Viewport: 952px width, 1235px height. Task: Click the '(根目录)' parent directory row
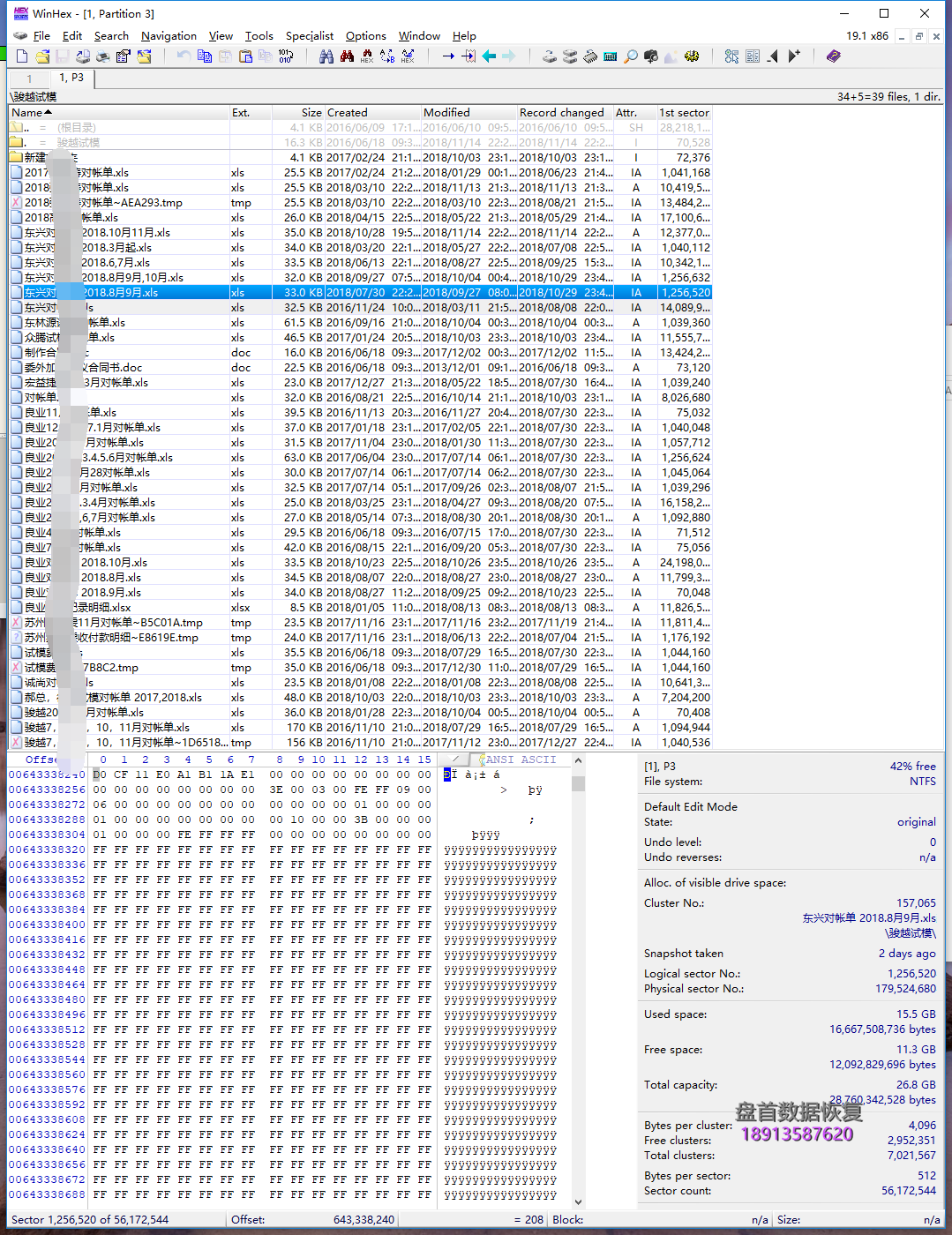tap(360, 128)
